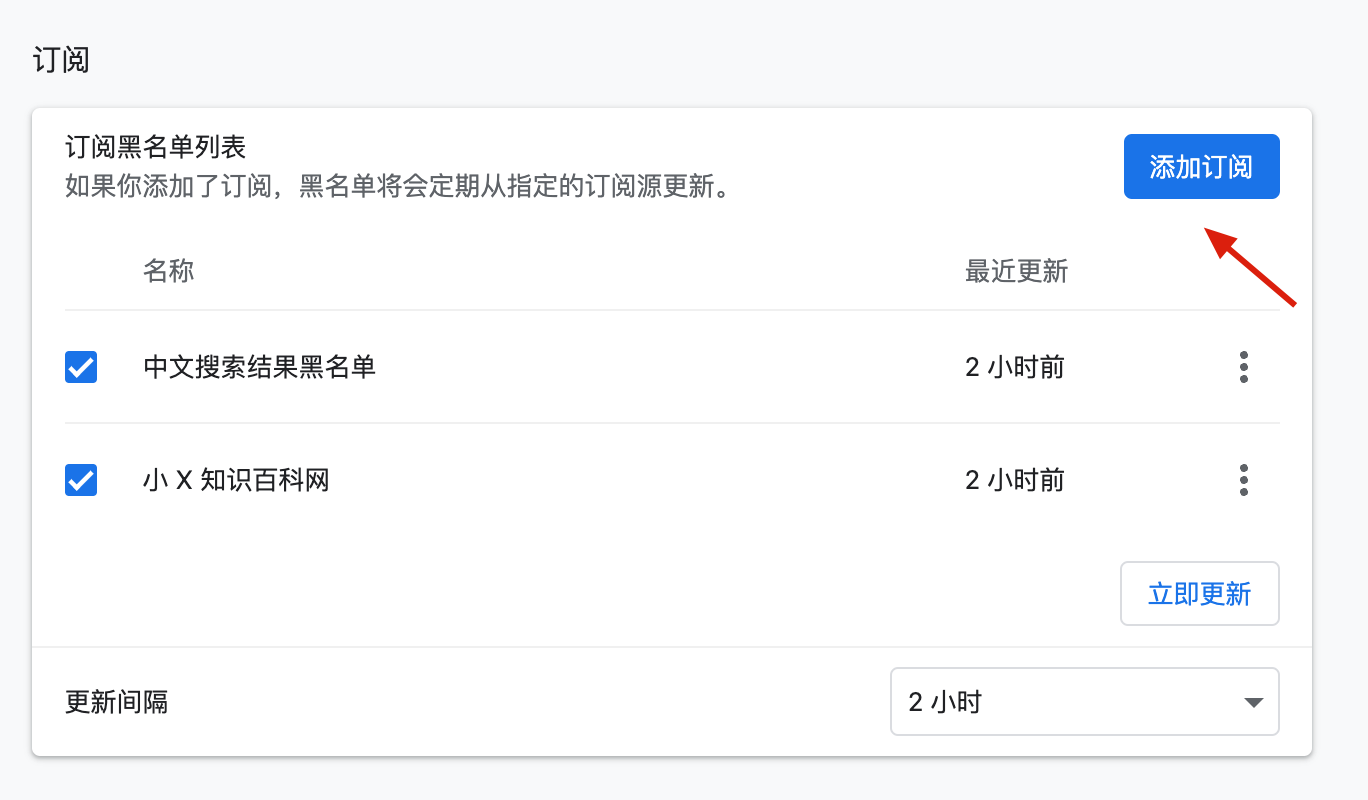1368x800 pixels.
Task: Open more options for 小 X 知识百科网
Action: 1243,480
